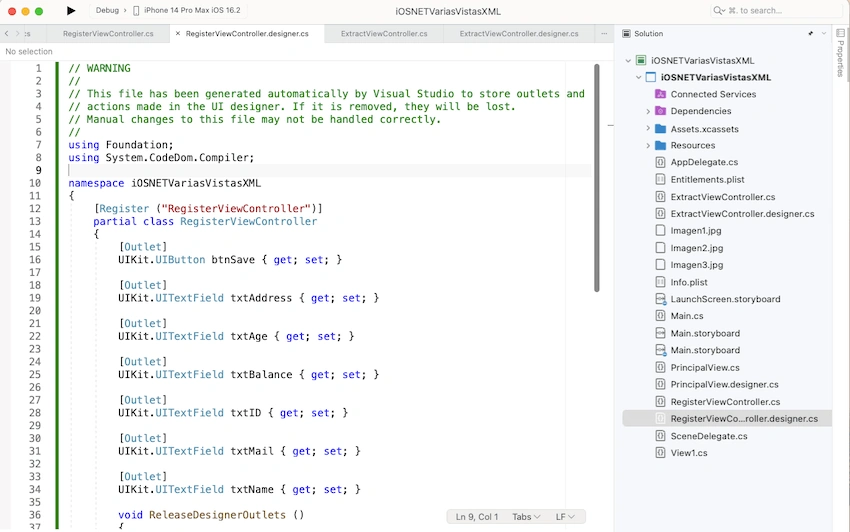Expand the Dependencies node
This screenshot has height=532, width=850.
(648, 111)
